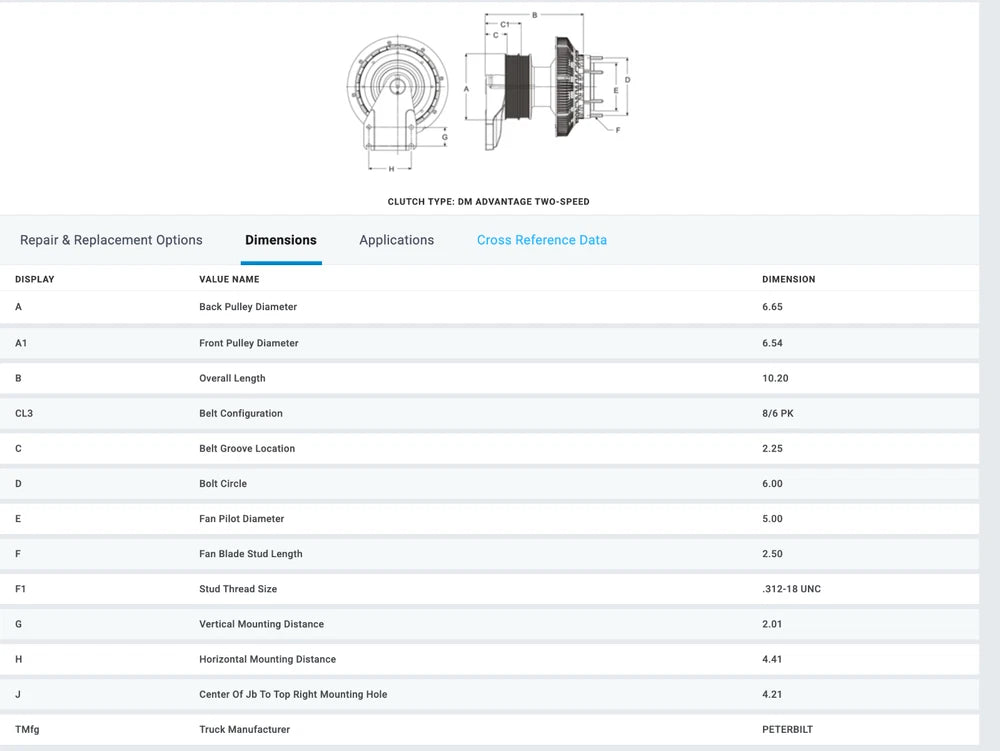Viewport: 1000px width, 751px height.
Task: Open the Repair & Replacement Options tab
Action: pos(111,240)
